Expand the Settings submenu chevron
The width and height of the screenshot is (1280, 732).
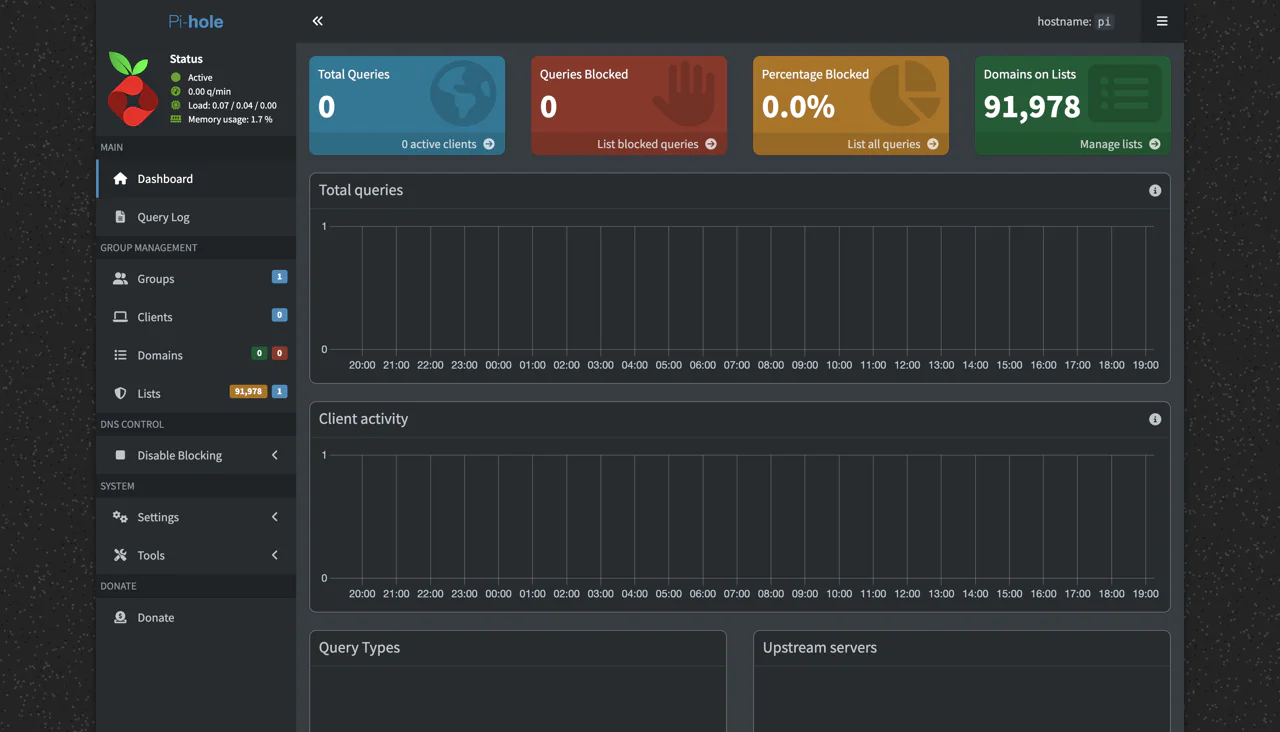(x=275, y=517)
